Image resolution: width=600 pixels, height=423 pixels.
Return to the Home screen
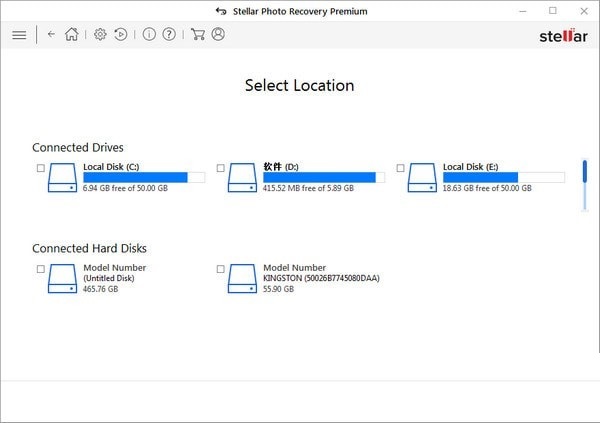pyautogui.click(x=72, y=34)
